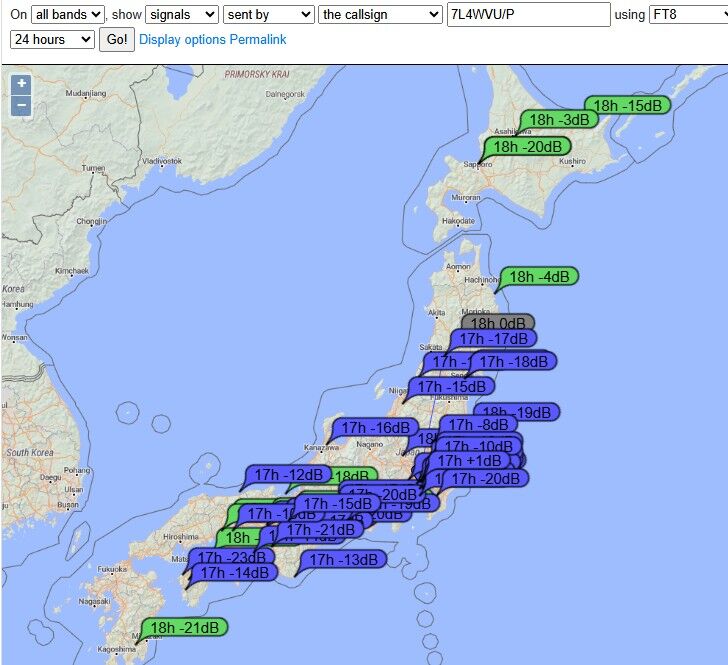Select the green '18h -20dB' marker near Sapporo
Screen dimensions: 728x665
[x=527, y=147]
